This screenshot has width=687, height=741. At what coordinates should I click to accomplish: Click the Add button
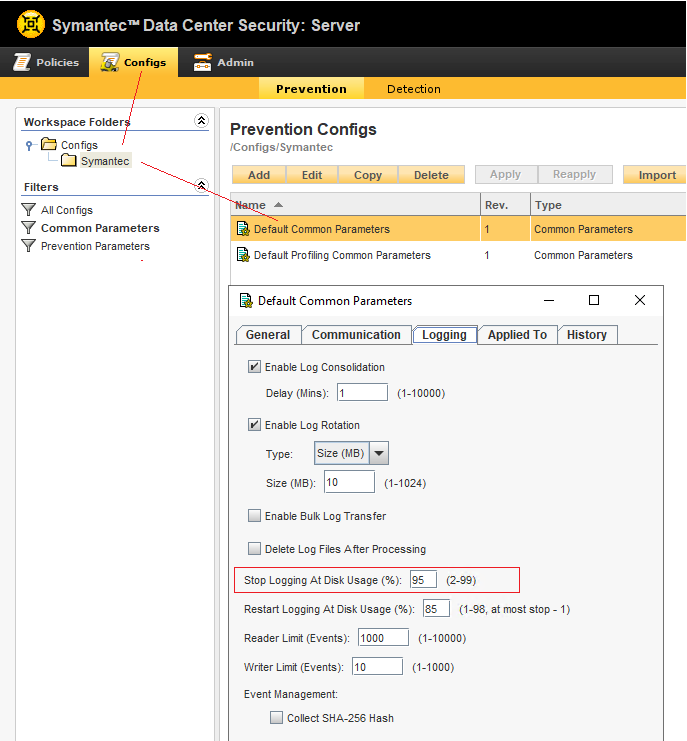point(259,175)
